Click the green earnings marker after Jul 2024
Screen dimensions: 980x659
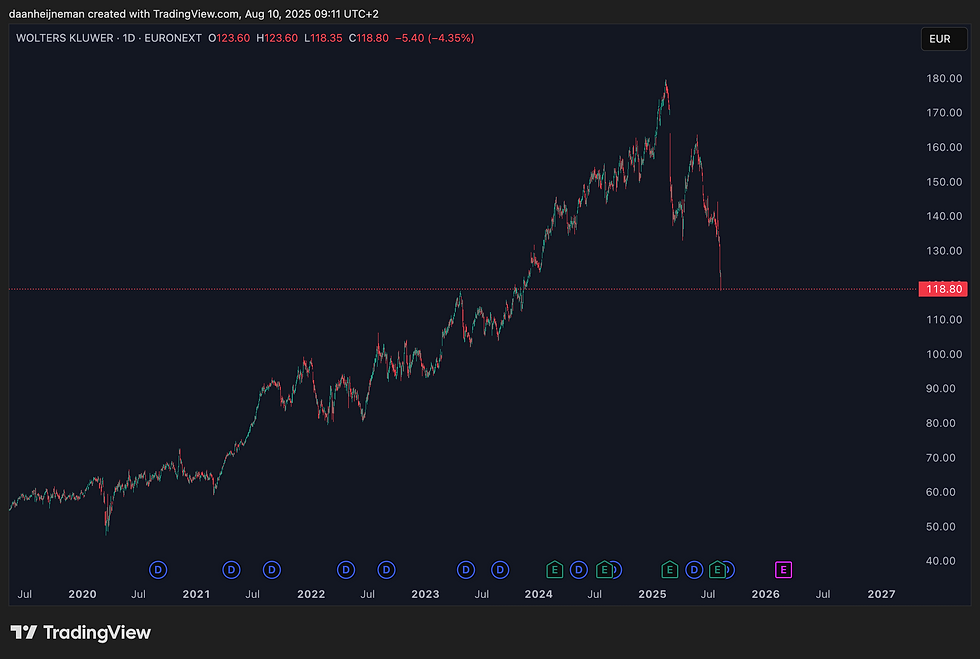click(x=604, y=570)
